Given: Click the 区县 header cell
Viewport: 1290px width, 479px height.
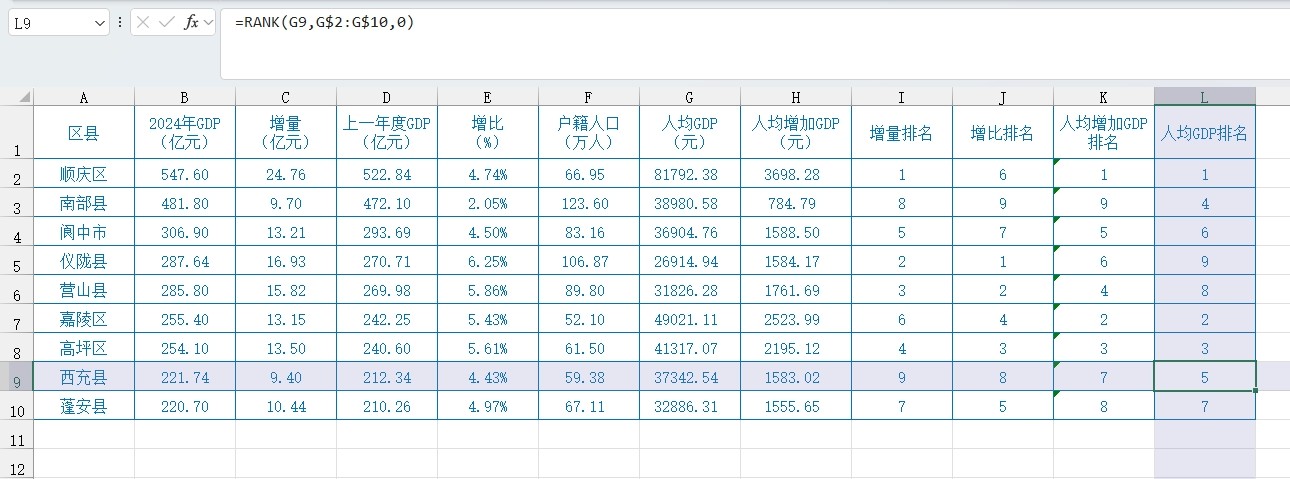Looking at the screenshot, I should (84, 133).
